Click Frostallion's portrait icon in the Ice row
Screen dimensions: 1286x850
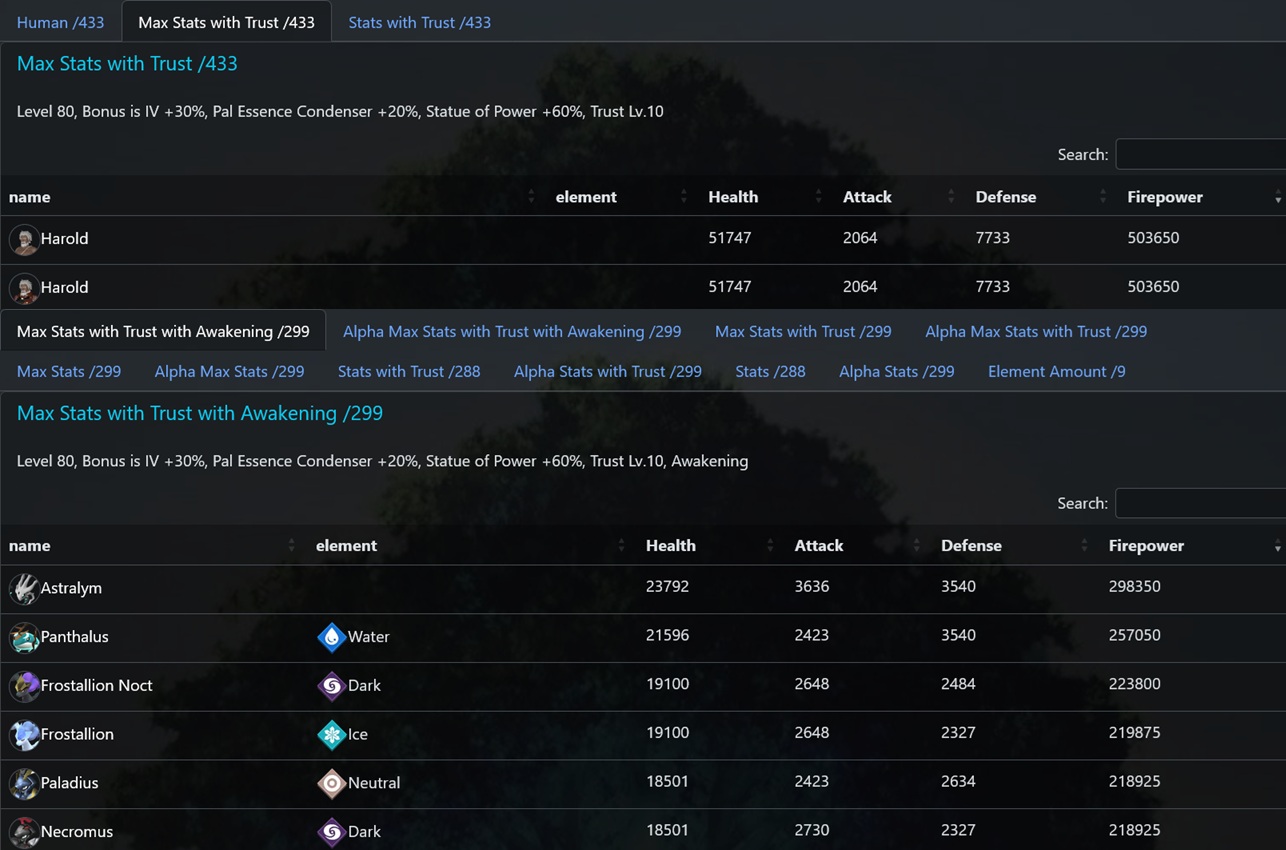[x=24, y=735]
